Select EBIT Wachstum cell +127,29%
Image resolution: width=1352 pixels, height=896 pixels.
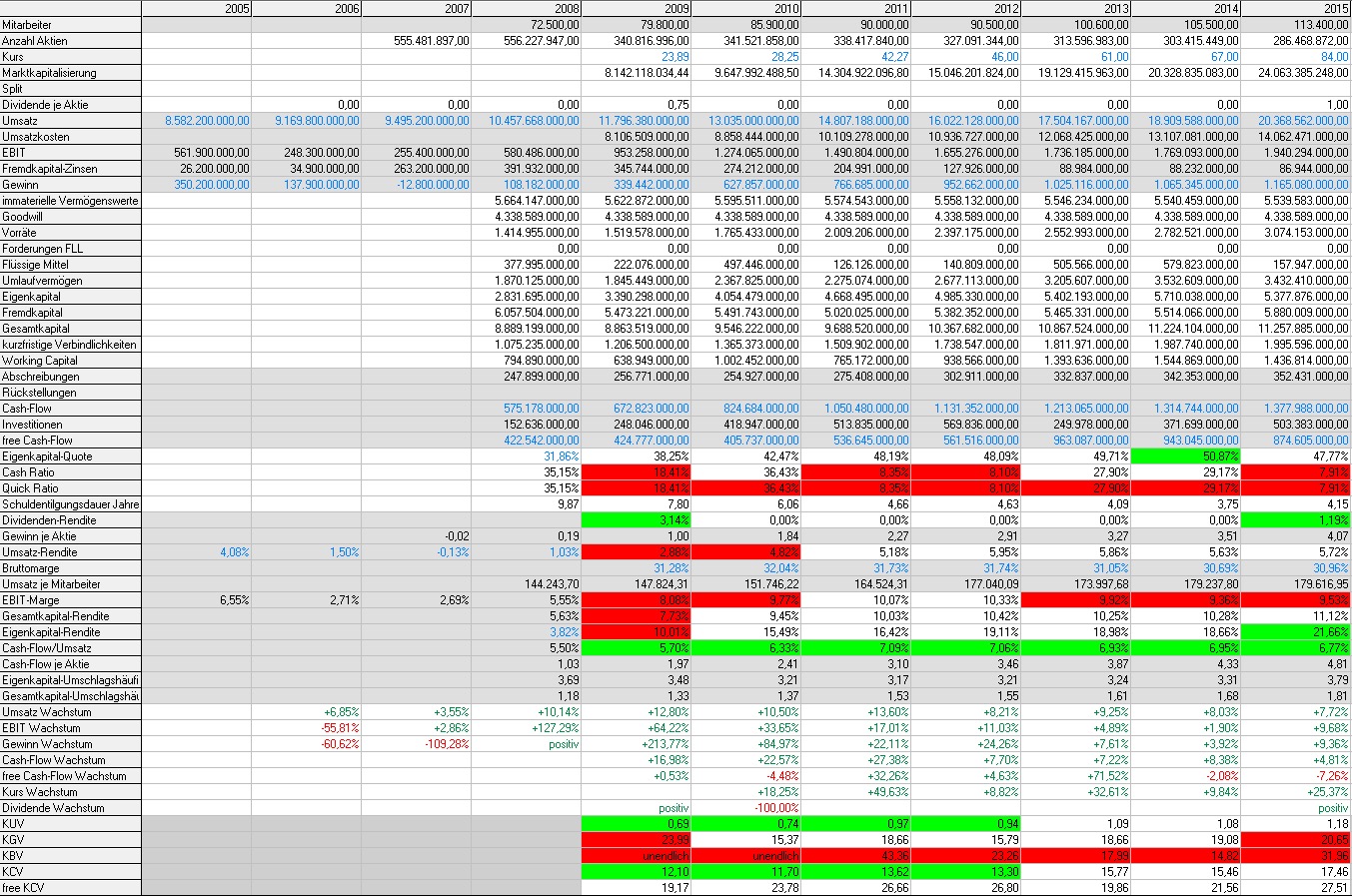[x=527, y=727]
